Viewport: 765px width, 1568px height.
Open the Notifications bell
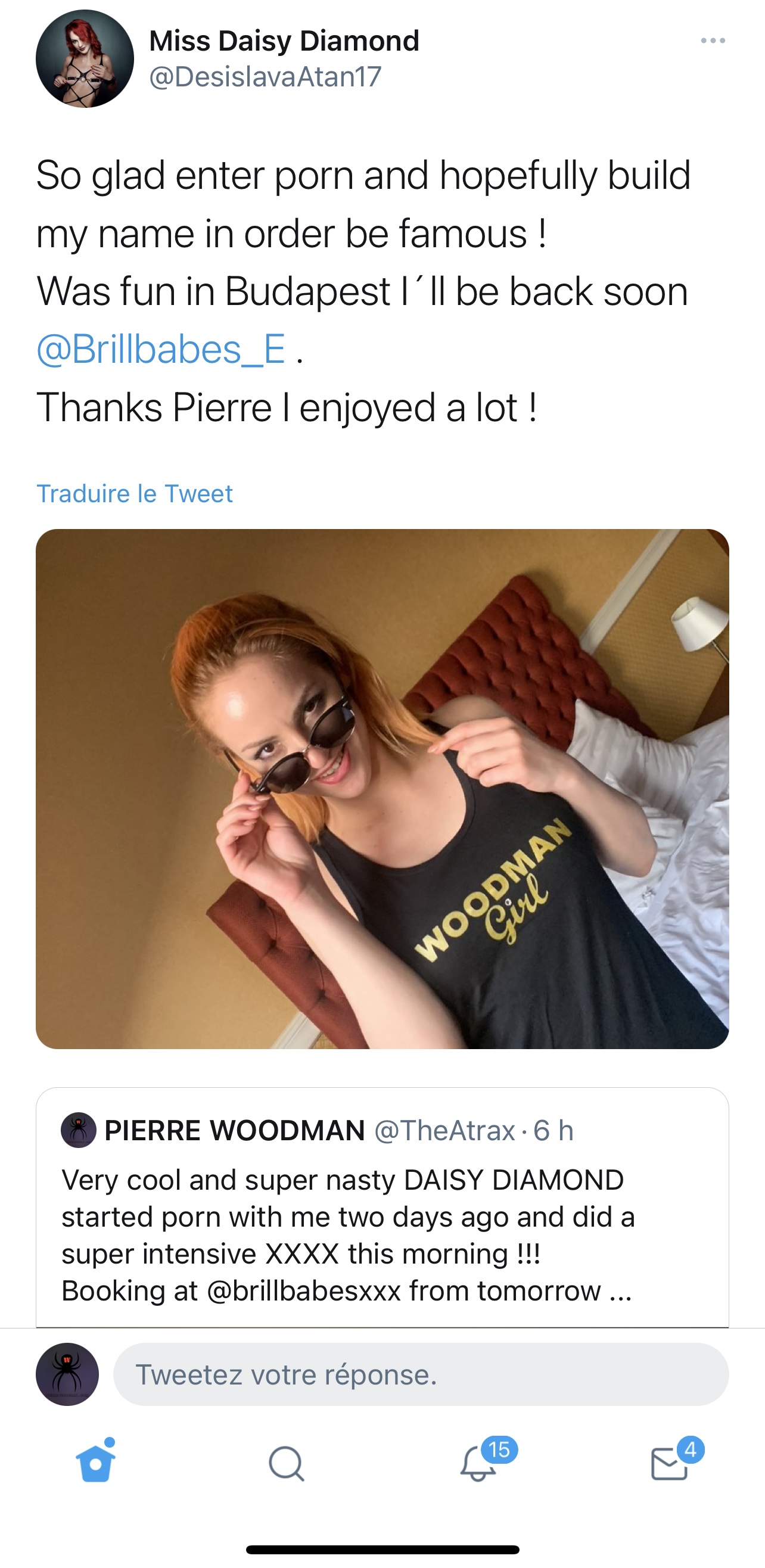point(478,1463)
